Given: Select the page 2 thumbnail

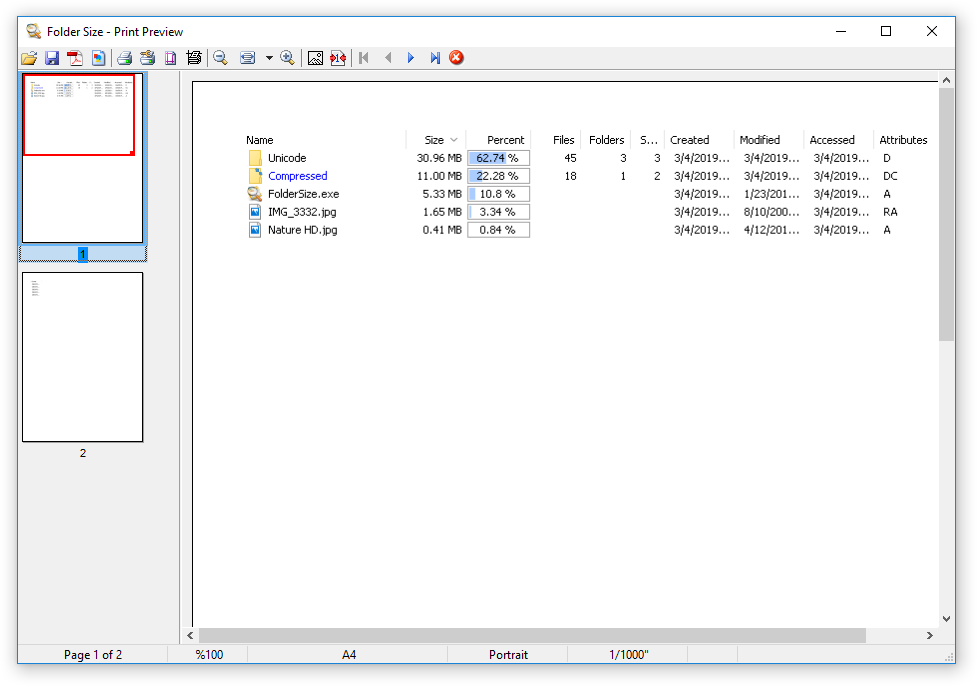Looking at the screenshot, I should pos(83,357).
